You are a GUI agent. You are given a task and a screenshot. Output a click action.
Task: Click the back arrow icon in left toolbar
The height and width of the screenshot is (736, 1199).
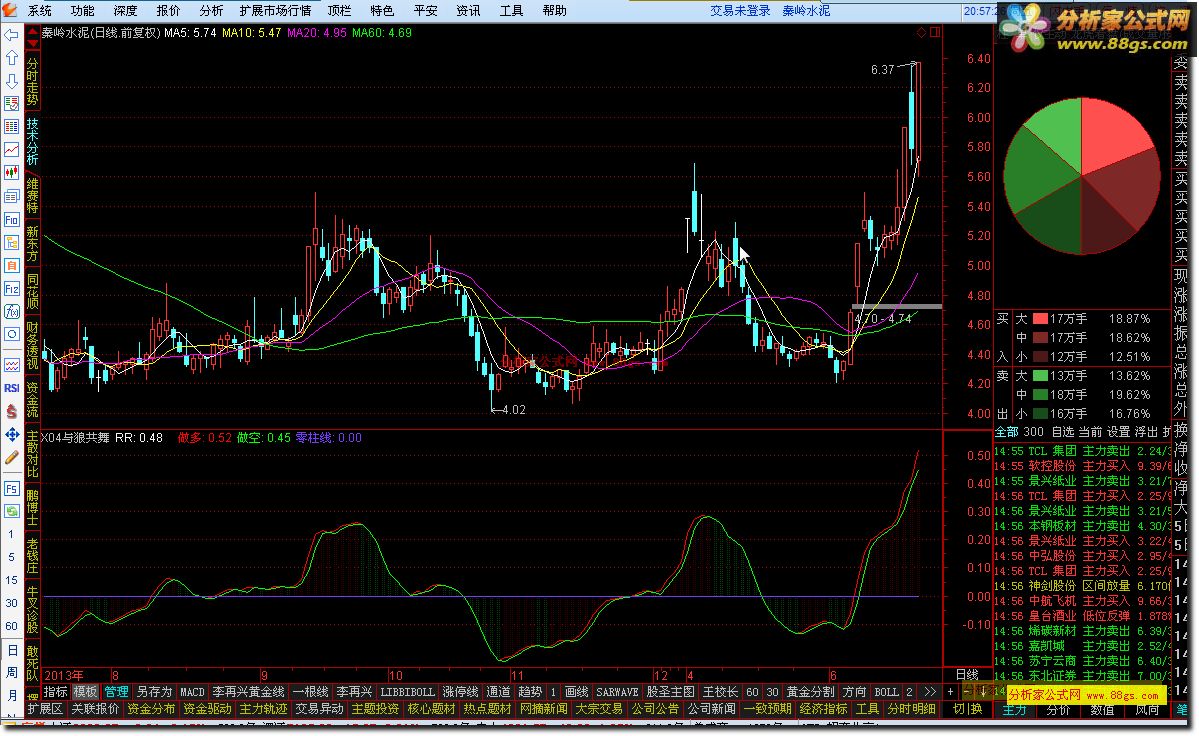(11, 35)
